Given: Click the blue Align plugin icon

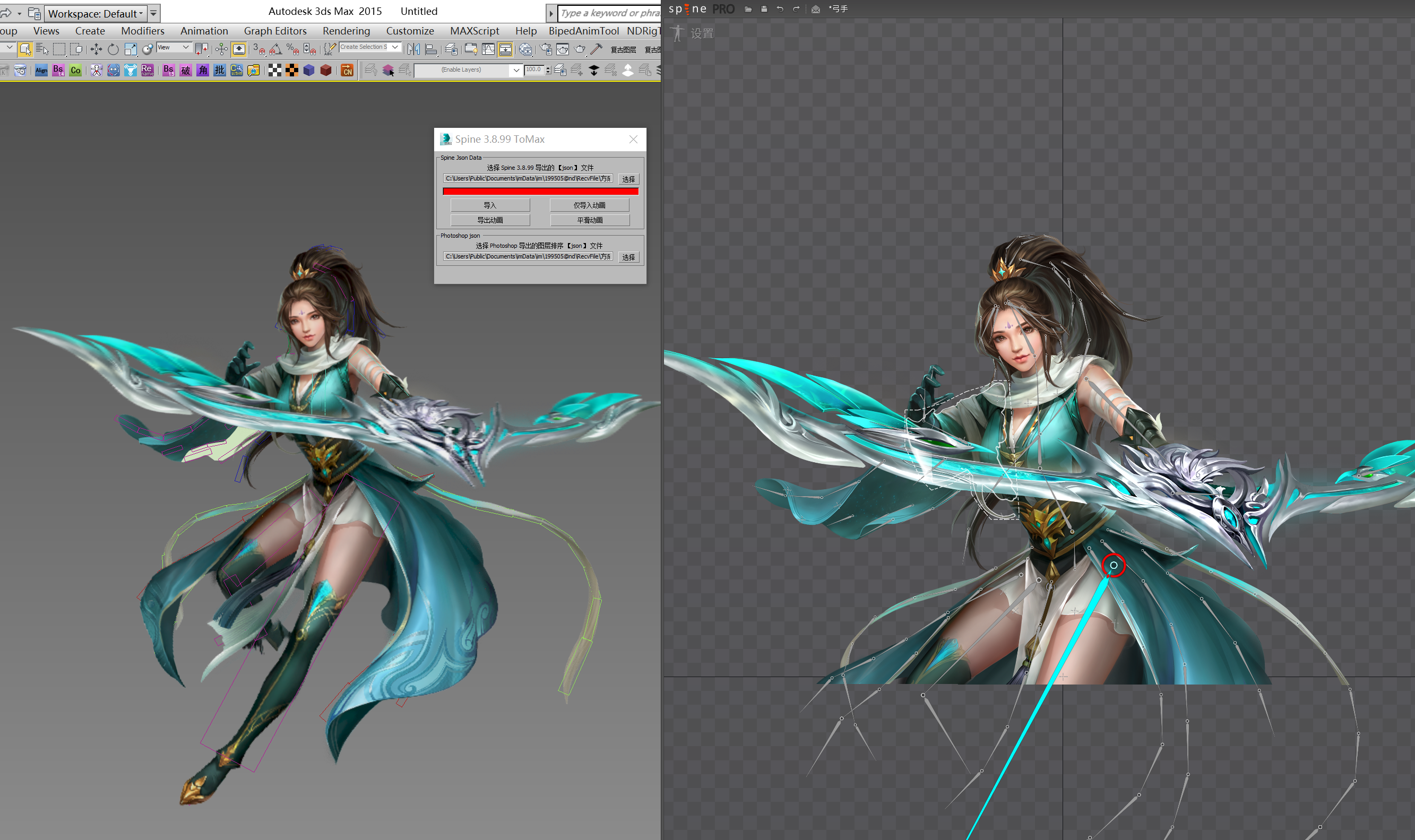Looking at the screenshot, I should coord(41,71).
